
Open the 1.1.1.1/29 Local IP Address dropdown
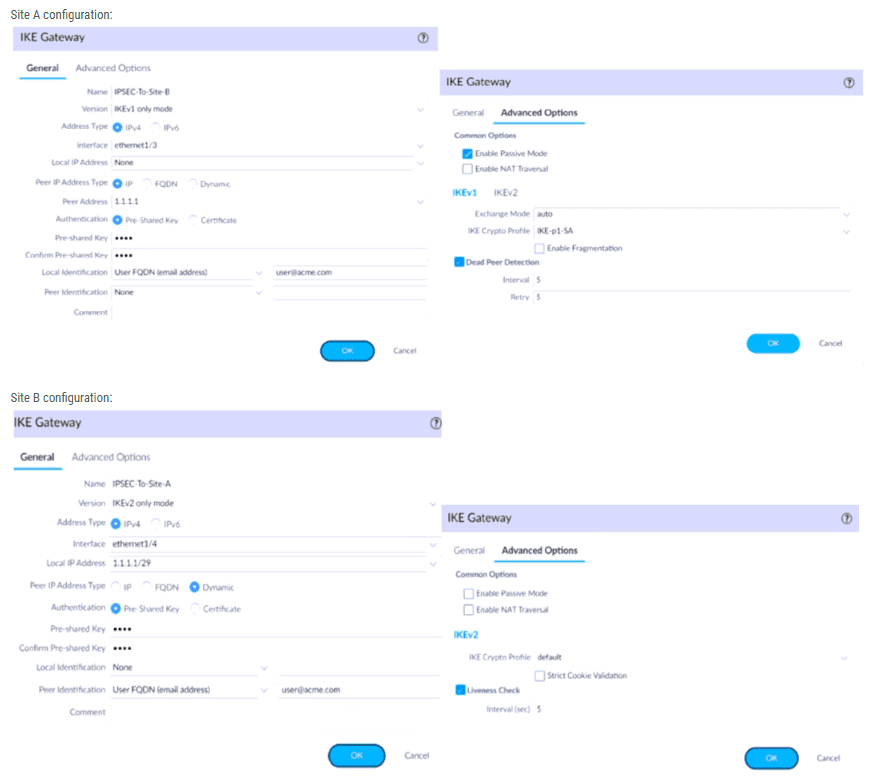click(x=432, y=564)
